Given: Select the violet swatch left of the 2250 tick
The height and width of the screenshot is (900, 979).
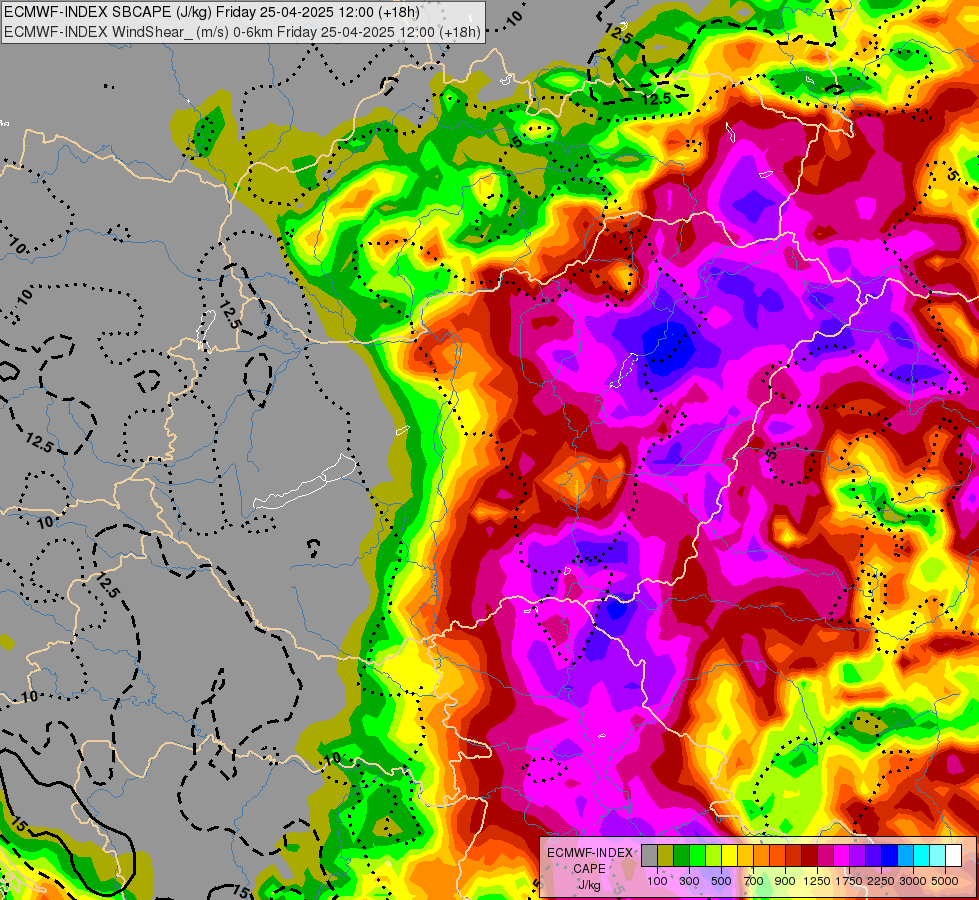Looking at the screenshot, I should click(873, 855).
